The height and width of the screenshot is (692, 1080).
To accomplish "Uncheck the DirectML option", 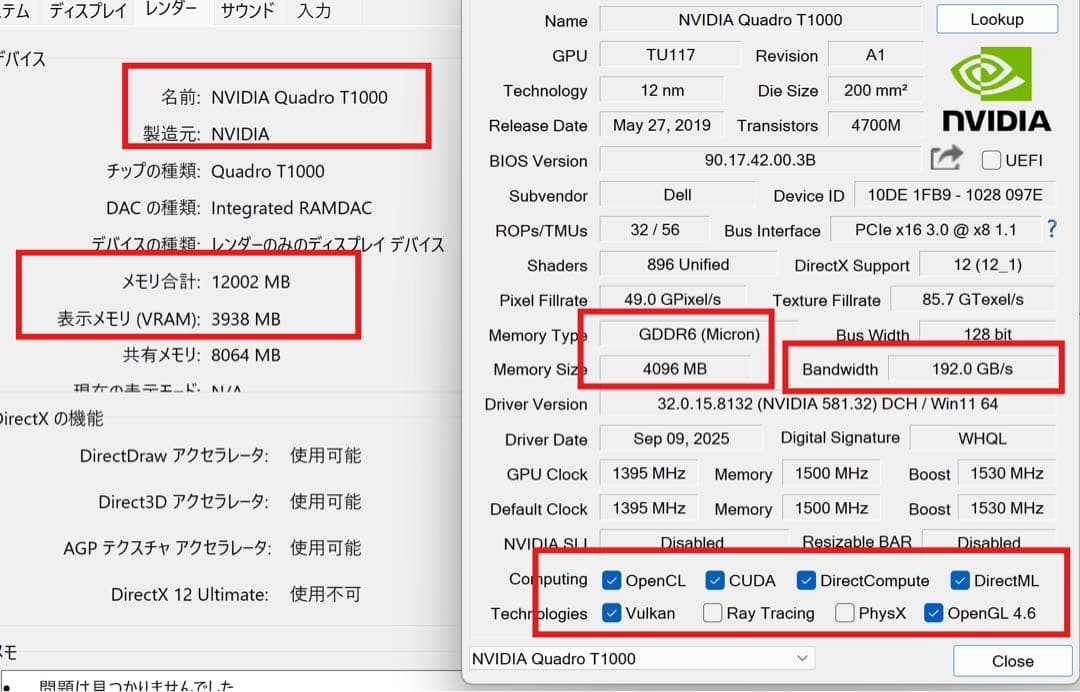I will (x=962, y=580).
